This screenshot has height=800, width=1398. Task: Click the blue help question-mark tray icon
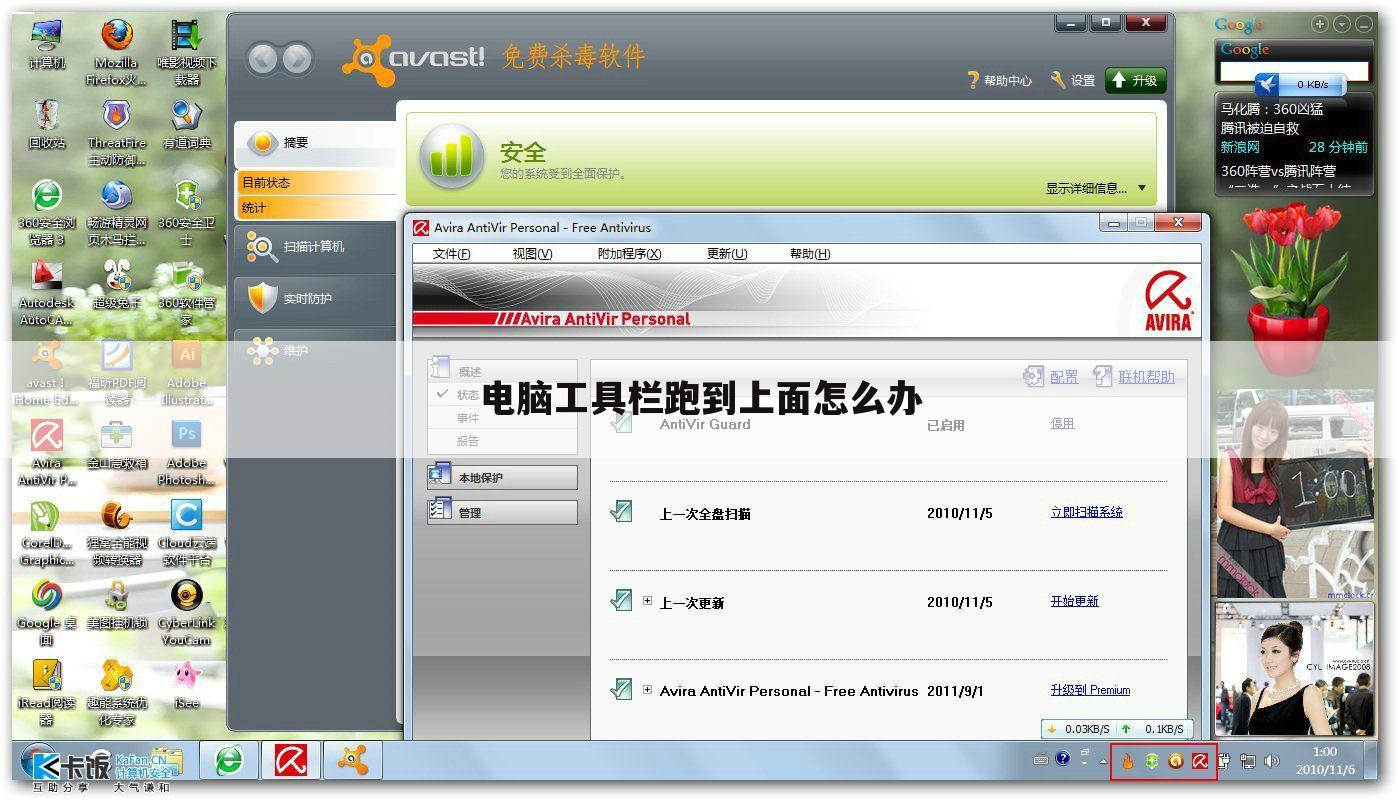point(1062,759)
